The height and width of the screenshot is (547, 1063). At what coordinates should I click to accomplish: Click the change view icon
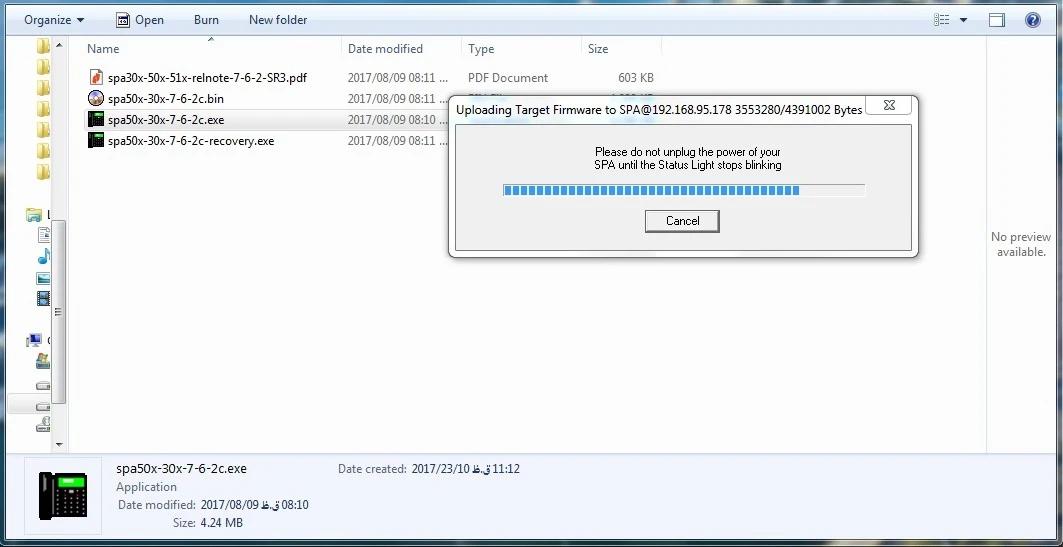coord(941,20)
